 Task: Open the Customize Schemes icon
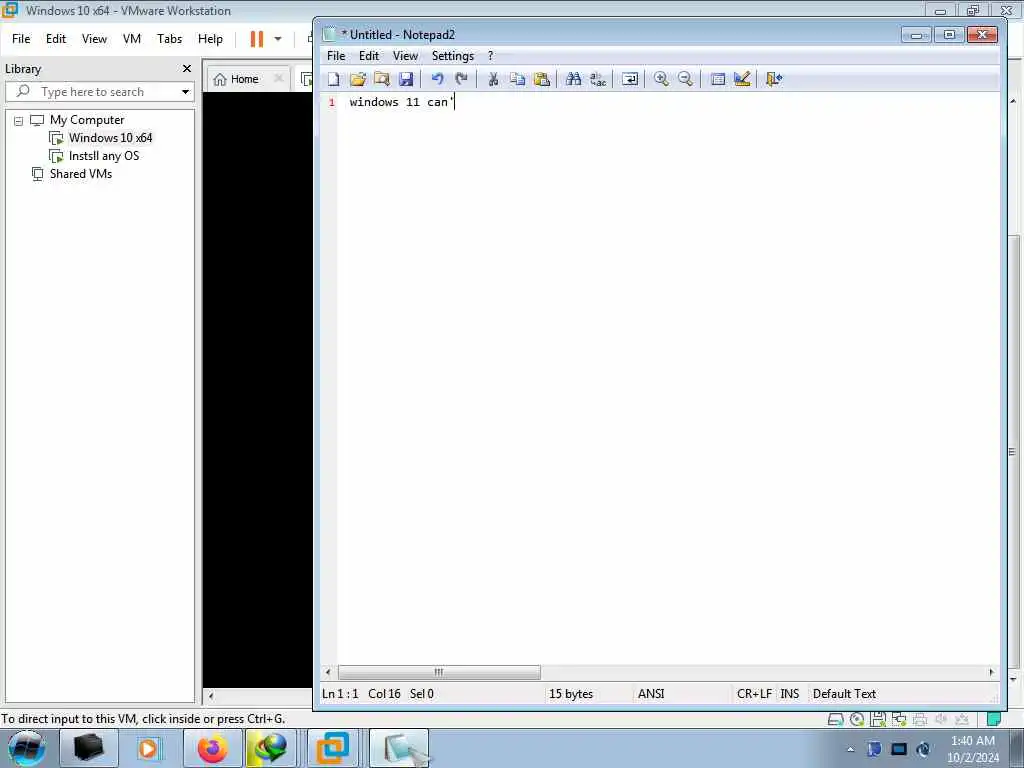[x=742, y=79]
